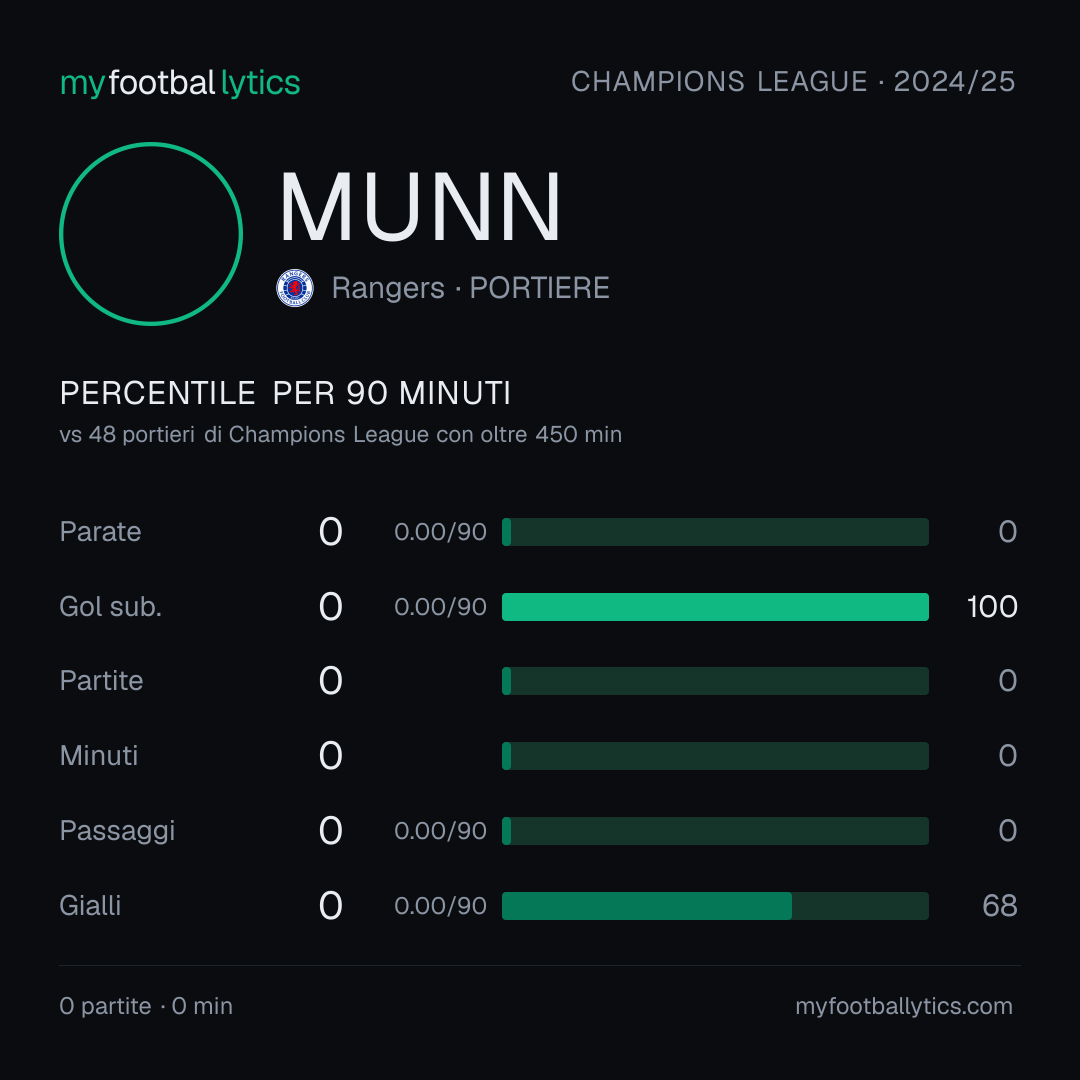Select the Passaggi percentile bar
Screen dimensions: 1080x1080
715,831
